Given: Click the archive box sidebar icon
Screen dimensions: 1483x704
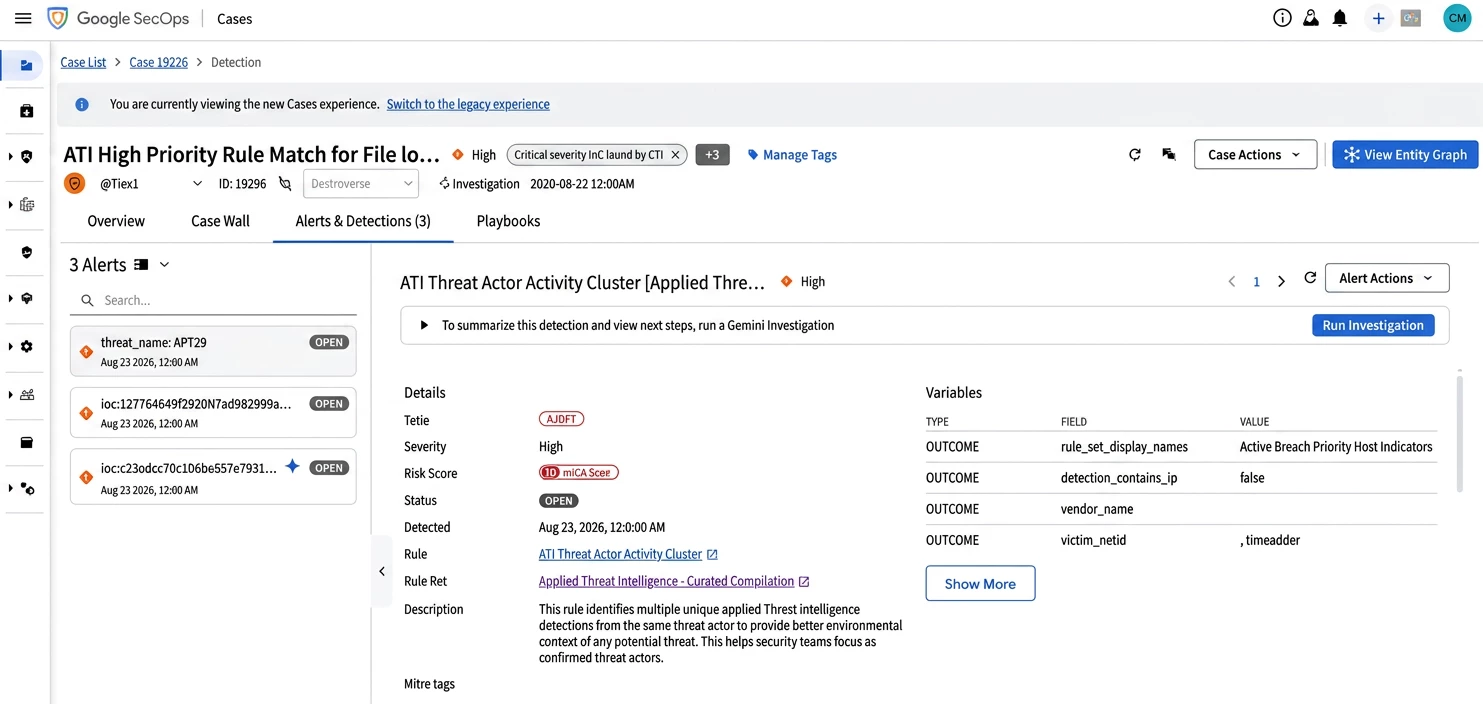Looking at the screenshot, I should click(x=27, y=442).
